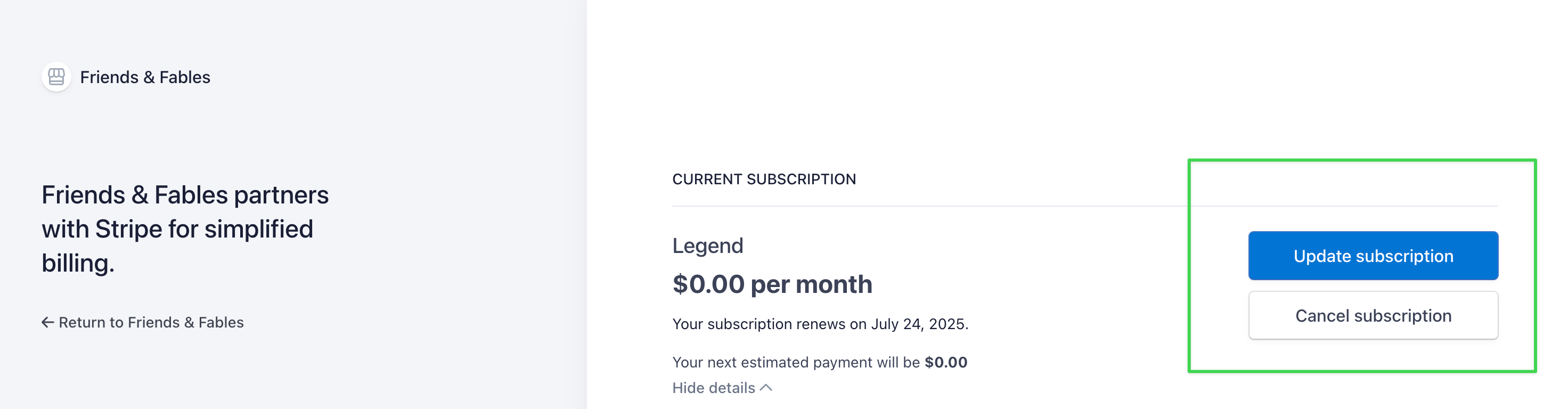Click the up chevron next to Hide details

point(766,388)
